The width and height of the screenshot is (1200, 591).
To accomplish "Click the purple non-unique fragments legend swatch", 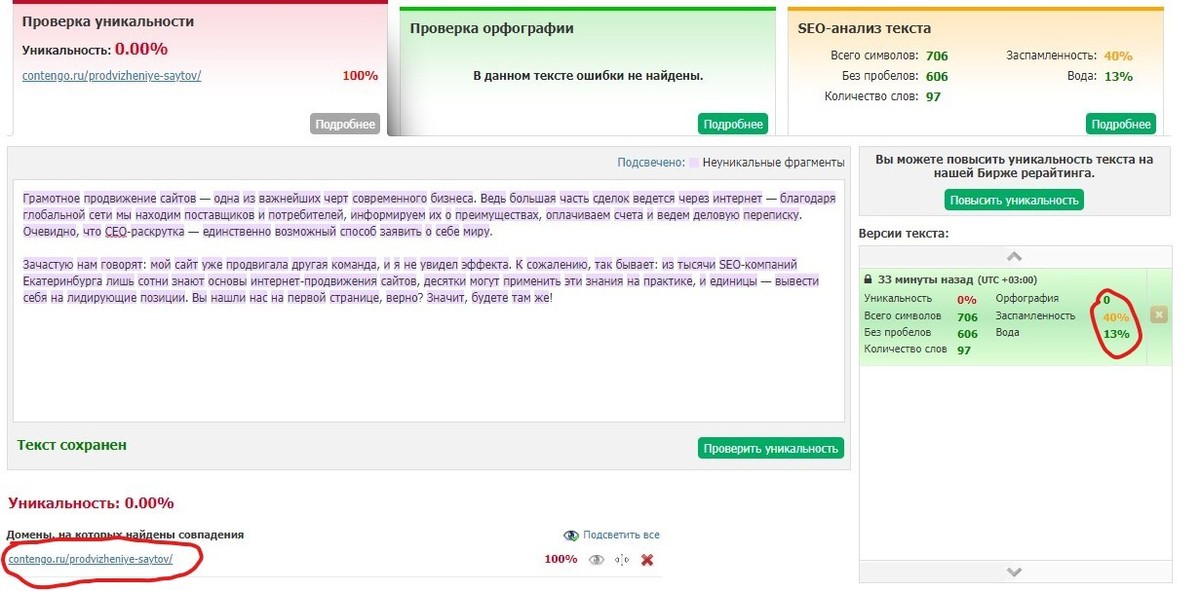I will click(x=693, y=162).
